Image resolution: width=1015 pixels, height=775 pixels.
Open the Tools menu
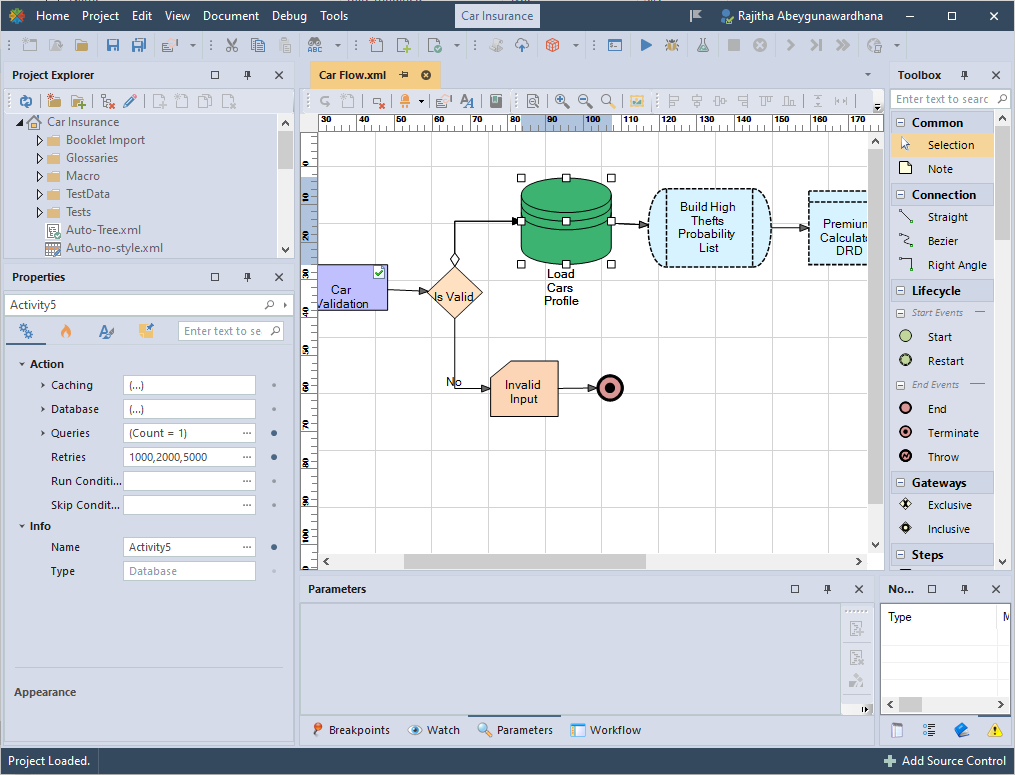pyautogui.click(x=334, y=16)
